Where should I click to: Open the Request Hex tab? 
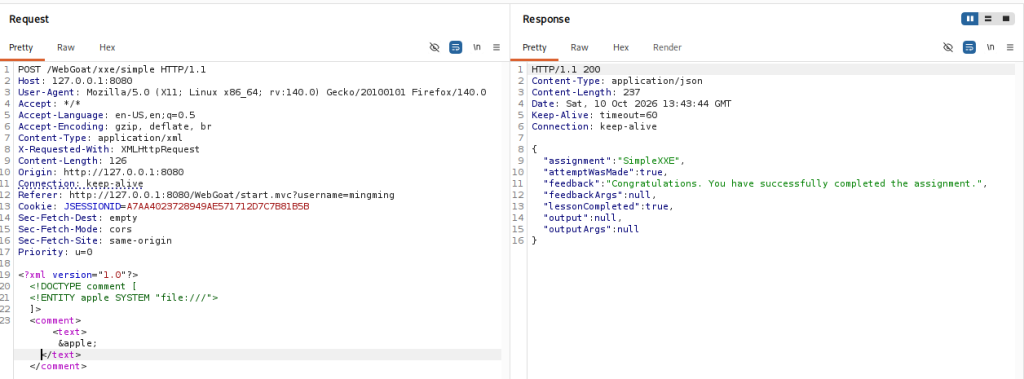(x=107, y=47)
